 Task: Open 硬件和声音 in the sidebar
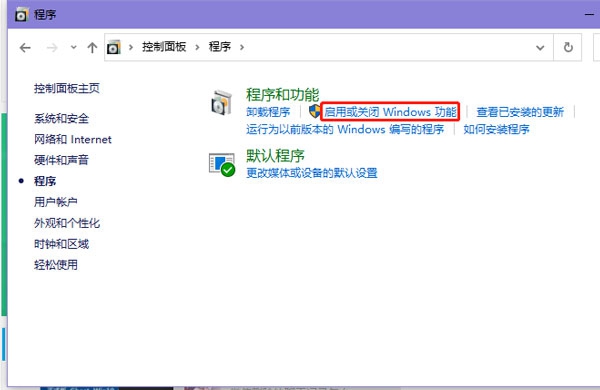tap(61, 160)
